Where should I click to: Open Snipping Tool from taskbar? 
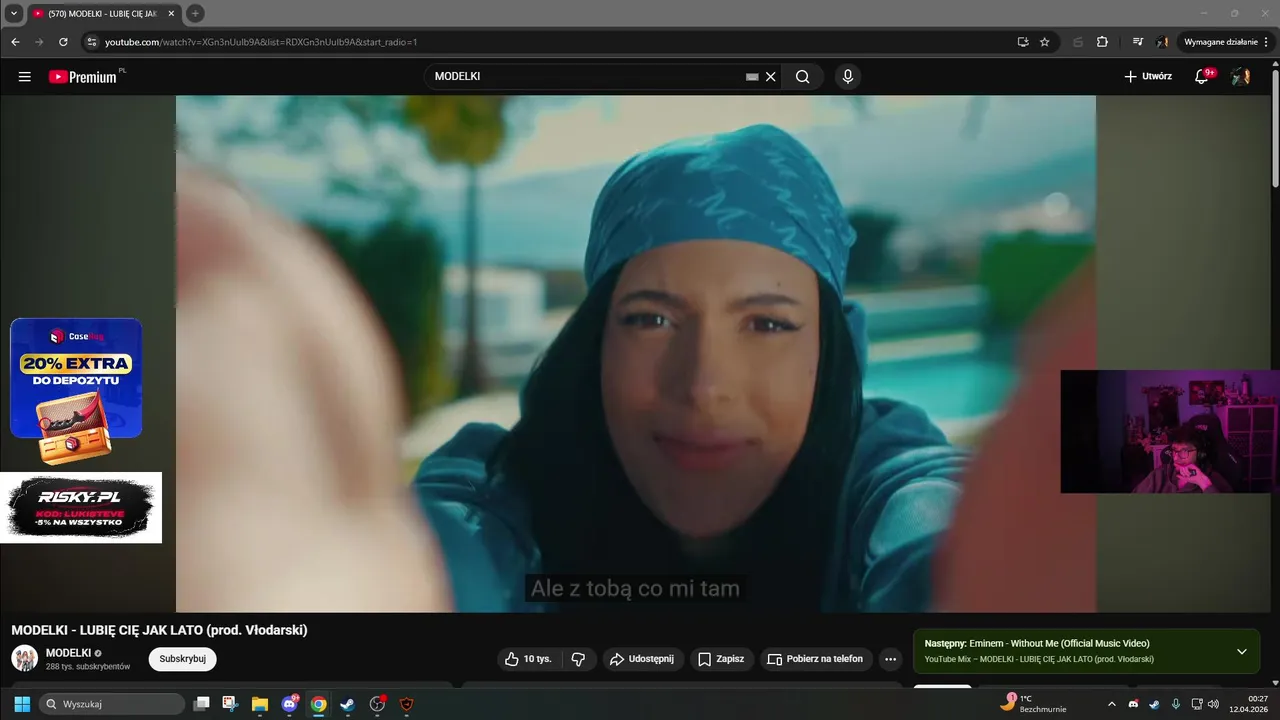click(x=230, y=704)
